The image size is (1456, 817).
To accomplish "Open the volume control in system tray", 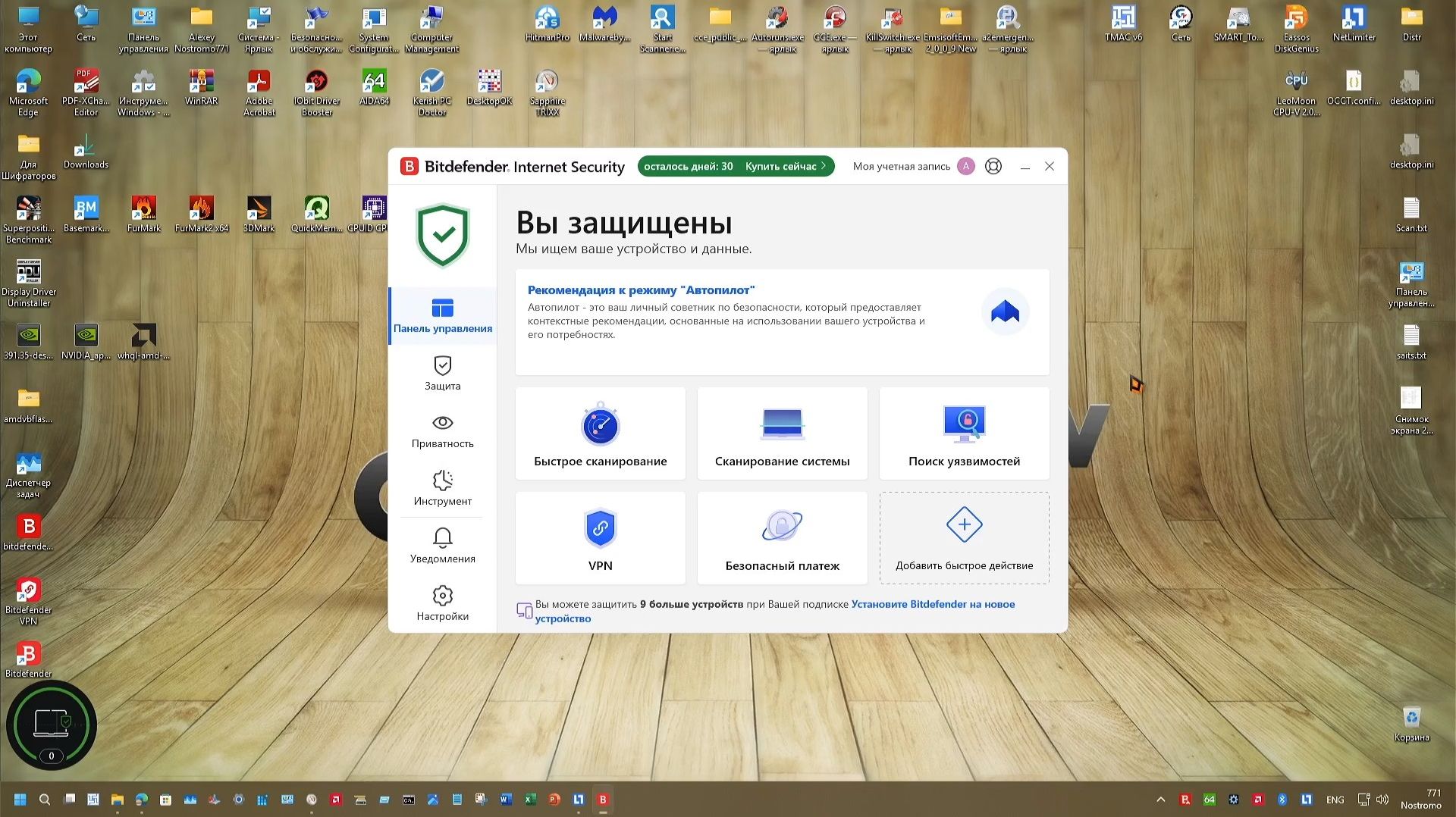I will 1382,800.
